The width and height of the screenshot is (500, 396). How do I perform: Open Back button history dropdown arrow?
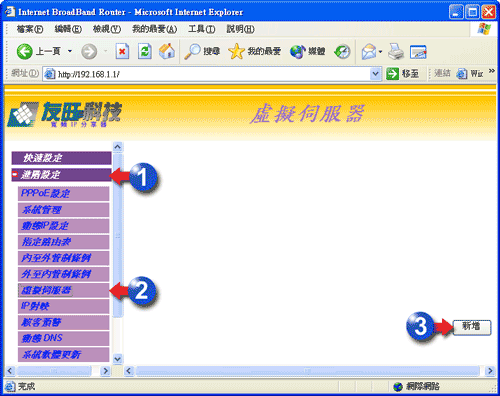pos(70,51)
